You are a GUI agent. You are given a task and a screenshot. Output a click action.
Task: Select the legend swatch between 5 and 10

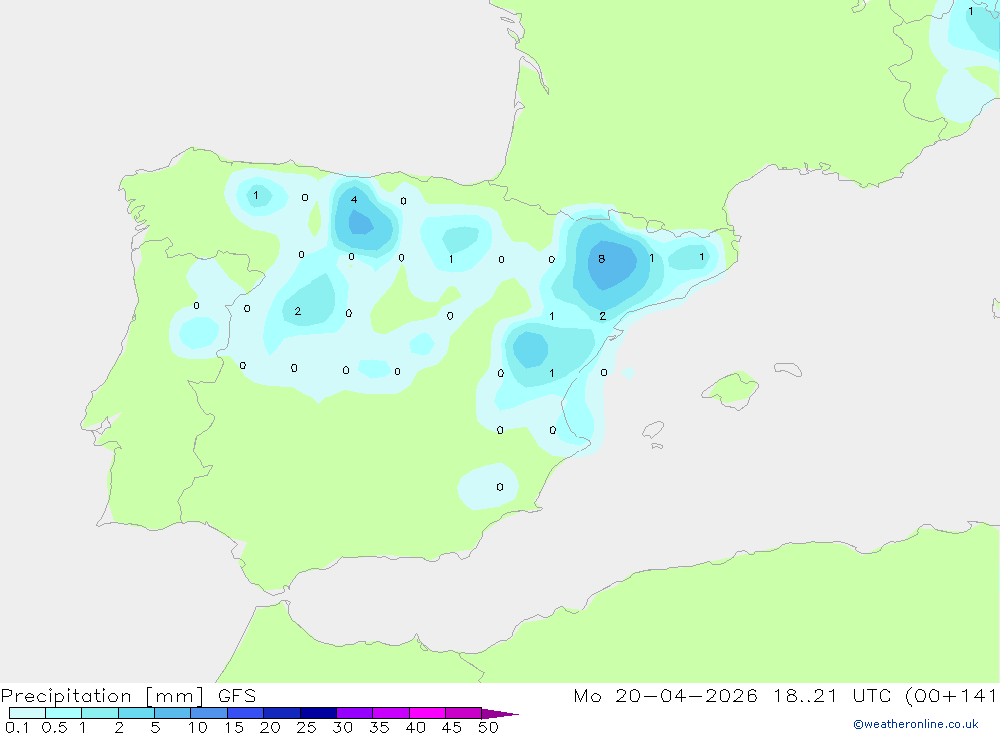point(173,713)
